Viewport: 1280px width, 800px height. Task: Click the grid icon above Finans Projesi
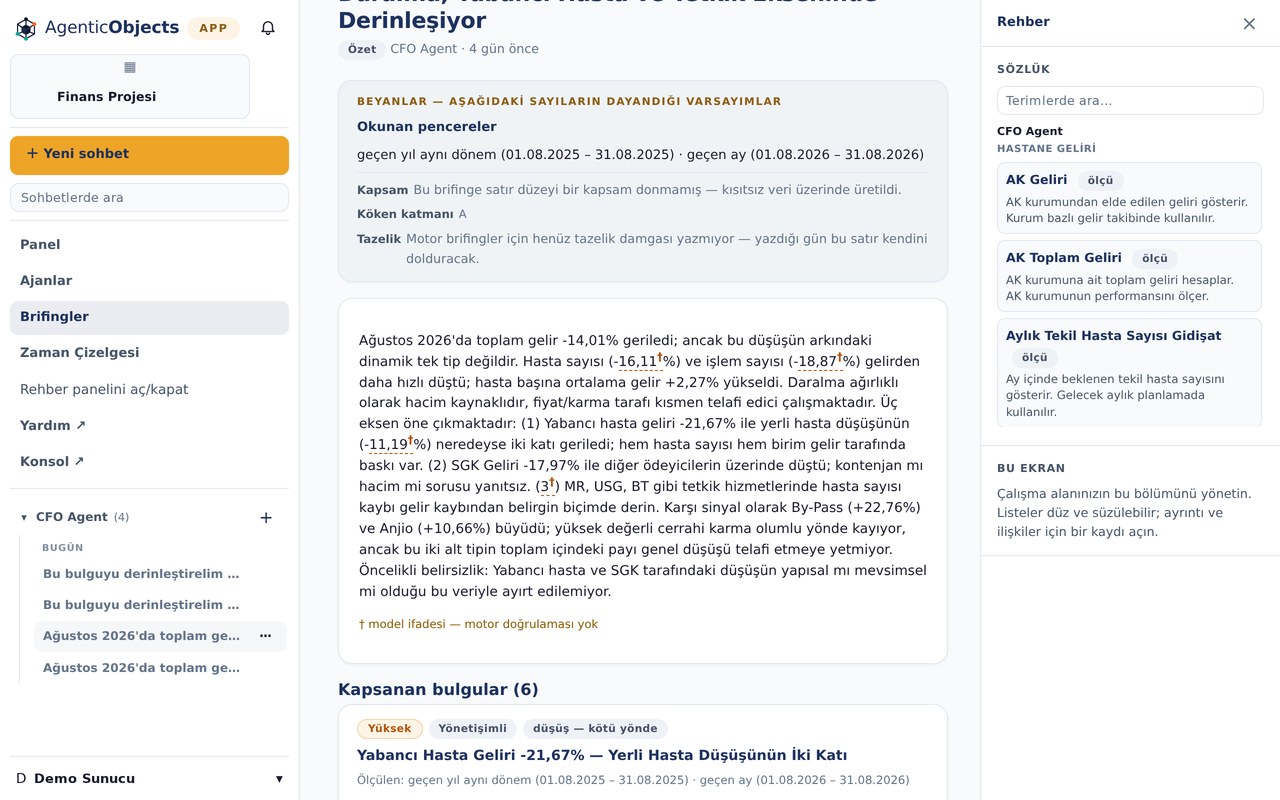tap(130, 68)
